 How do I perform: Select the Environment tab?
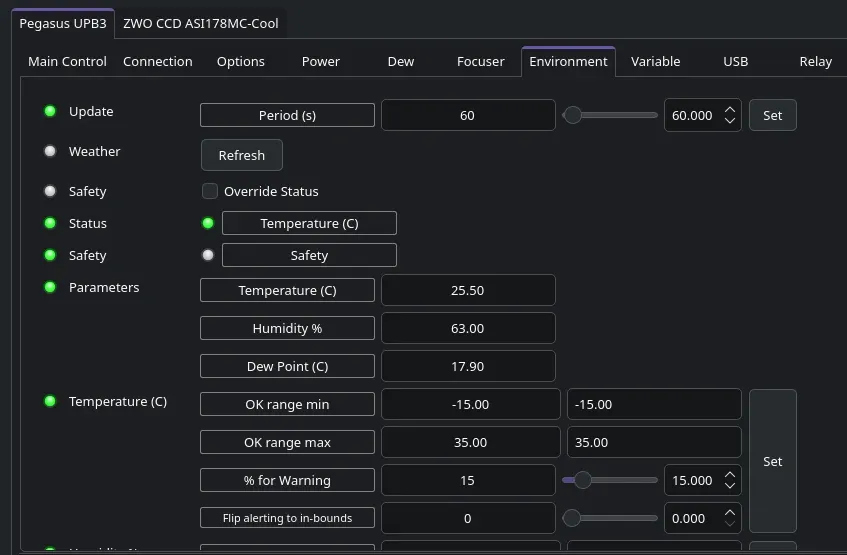[568, 62]
